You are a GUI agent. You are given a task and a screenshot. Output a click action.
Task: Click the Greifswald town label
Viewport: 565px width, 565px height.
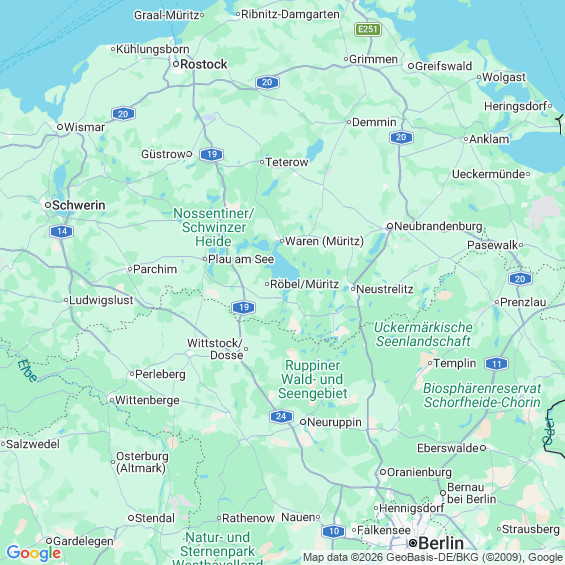[444, 66]
